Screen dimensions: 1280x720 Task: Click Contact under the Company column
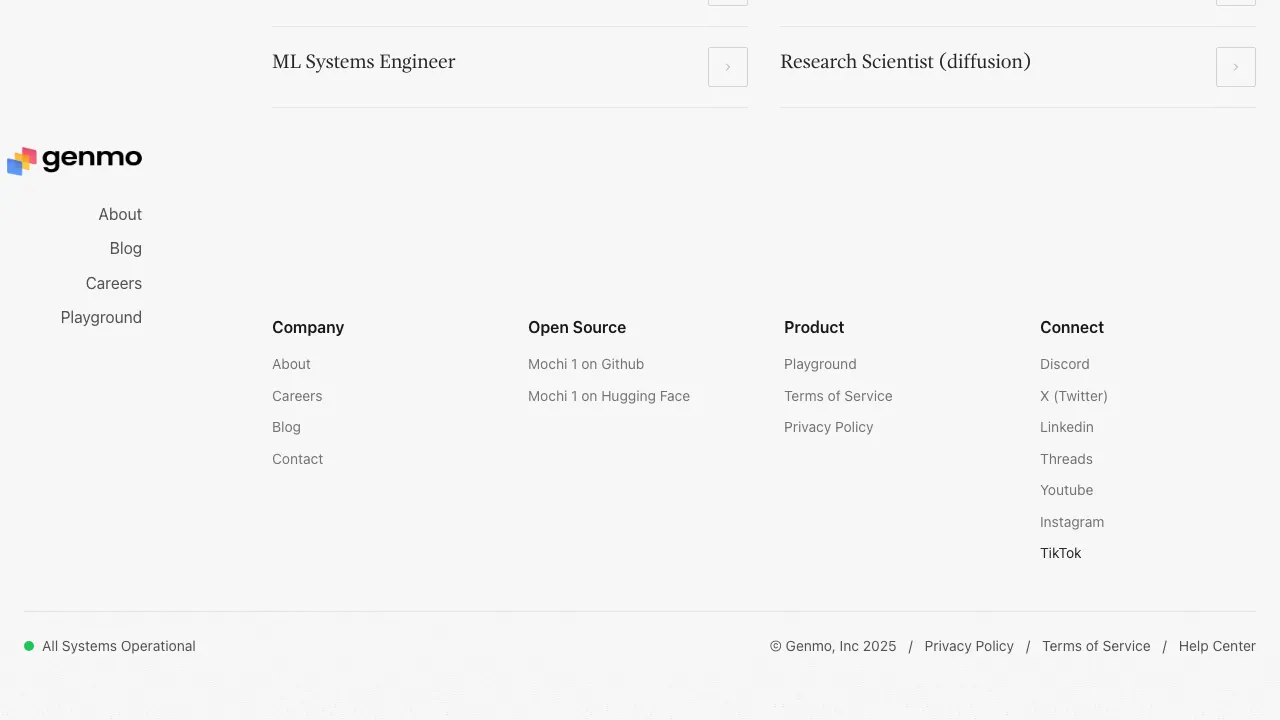(297, 459)
